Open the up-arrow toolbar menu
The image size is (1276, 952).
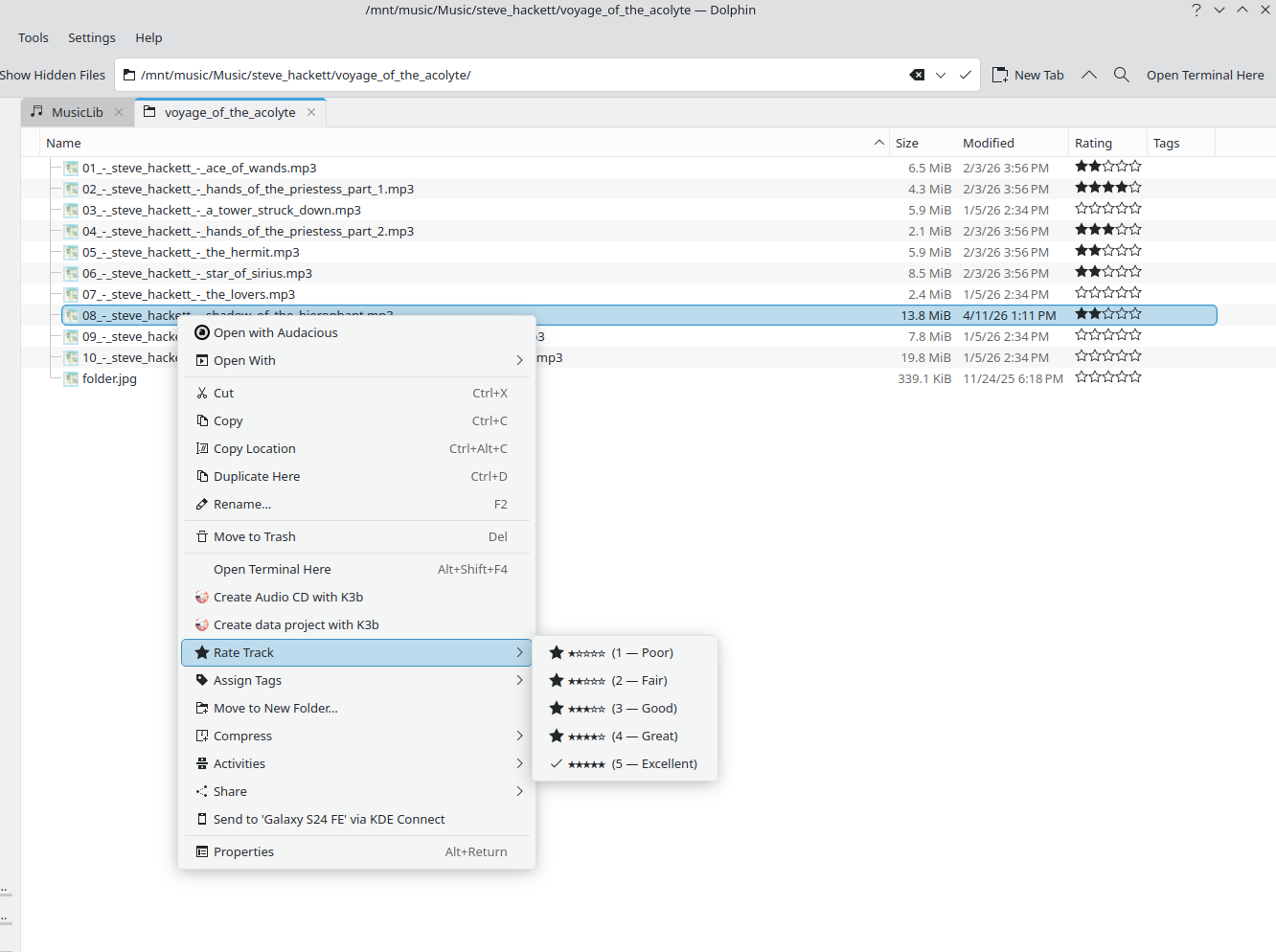pyautogui.click(x=1089, y=75)
